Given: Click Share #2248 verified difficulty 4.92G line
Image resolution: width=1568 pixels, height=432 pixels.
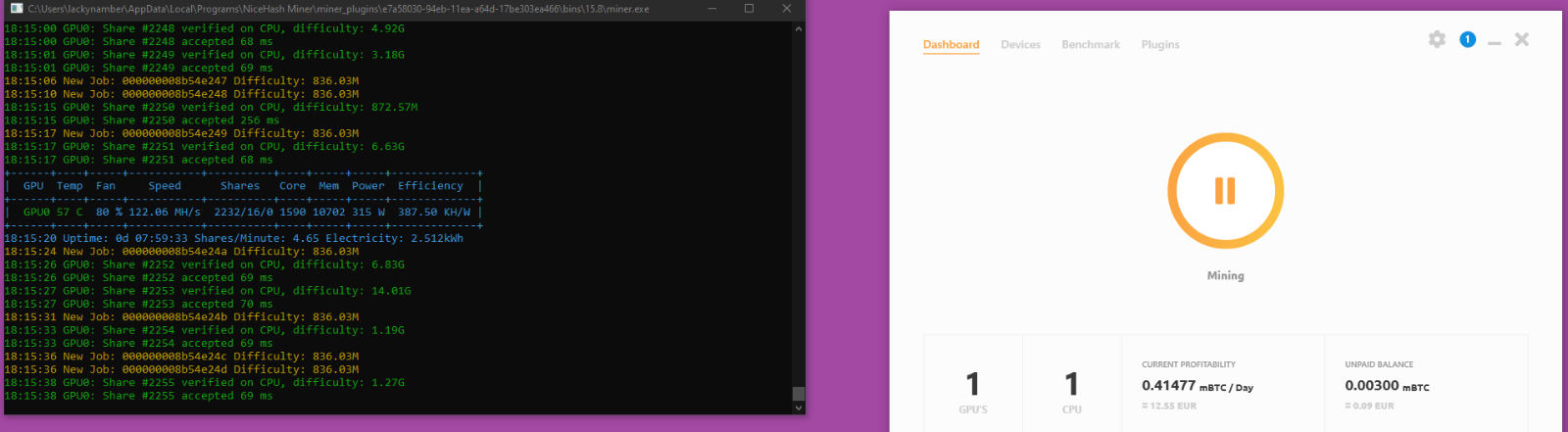Looking at the screenshot, I should [204, 28].
